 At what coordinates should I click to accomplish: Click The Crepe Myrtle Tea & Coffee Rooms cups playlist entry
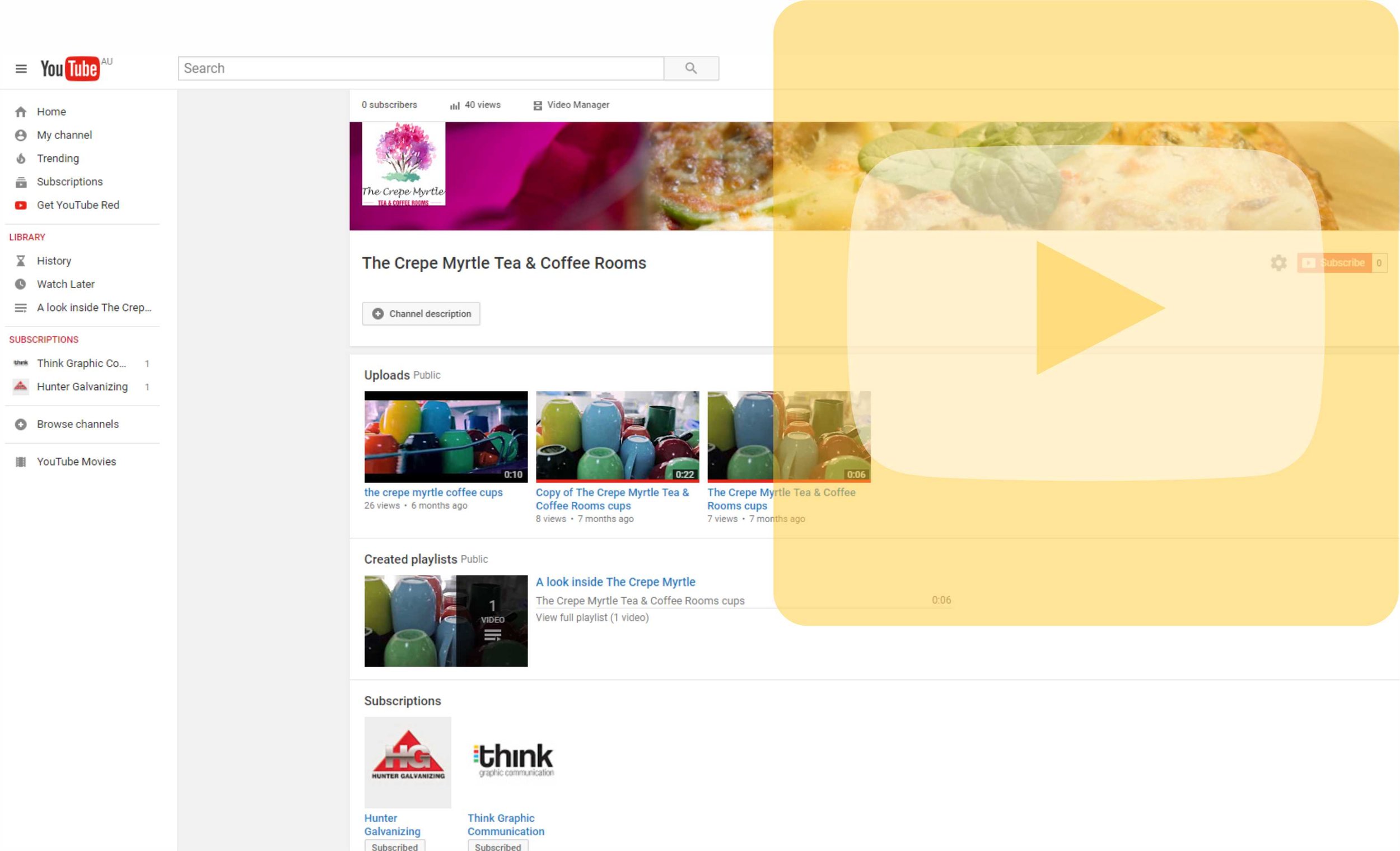(640, 601)
